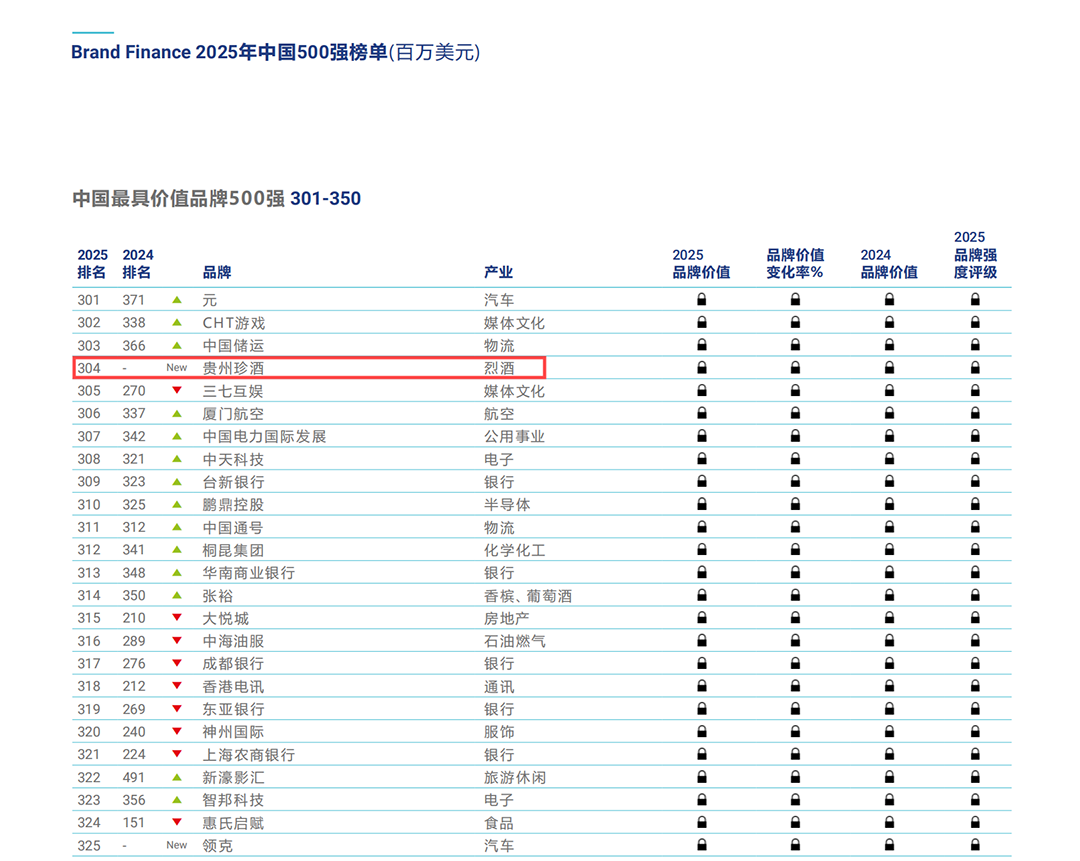Image resolution: width=1080 pixels, height=861 pixels.
Task: Click green up arrow beside 新濠影汇
Action: (x=177, y=777)
